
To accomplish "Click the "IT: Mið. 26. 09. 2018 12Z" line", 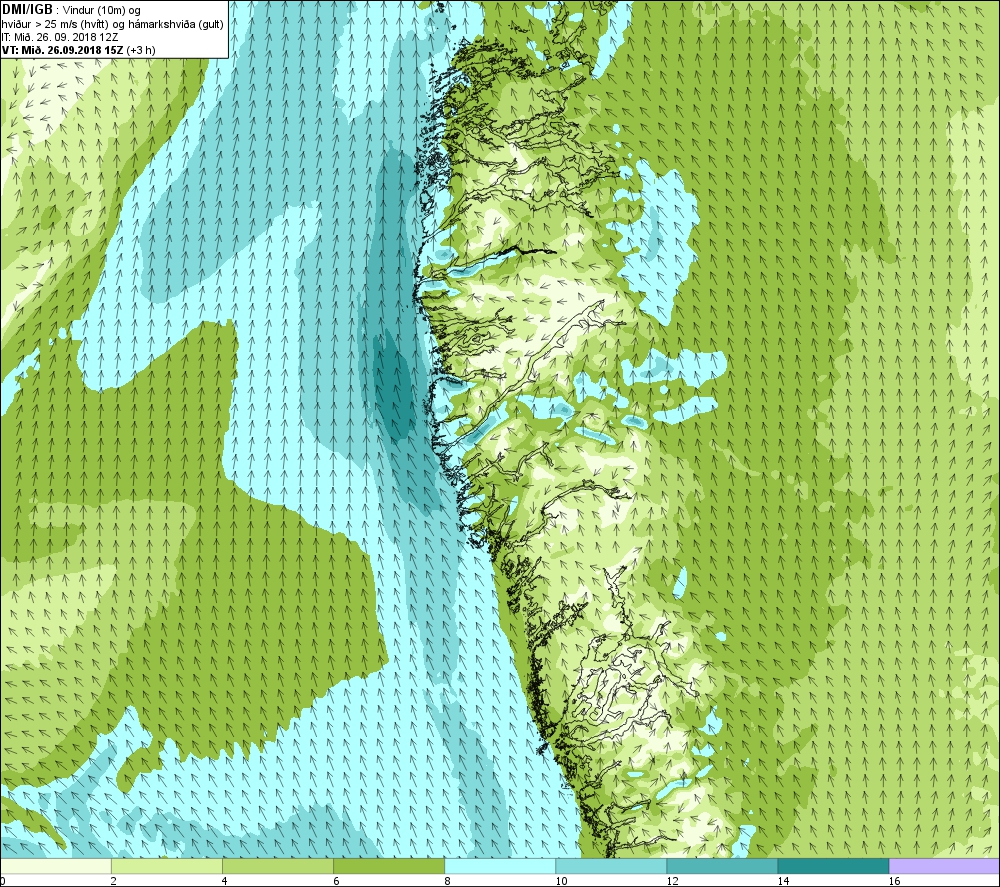I will point(60,37).
